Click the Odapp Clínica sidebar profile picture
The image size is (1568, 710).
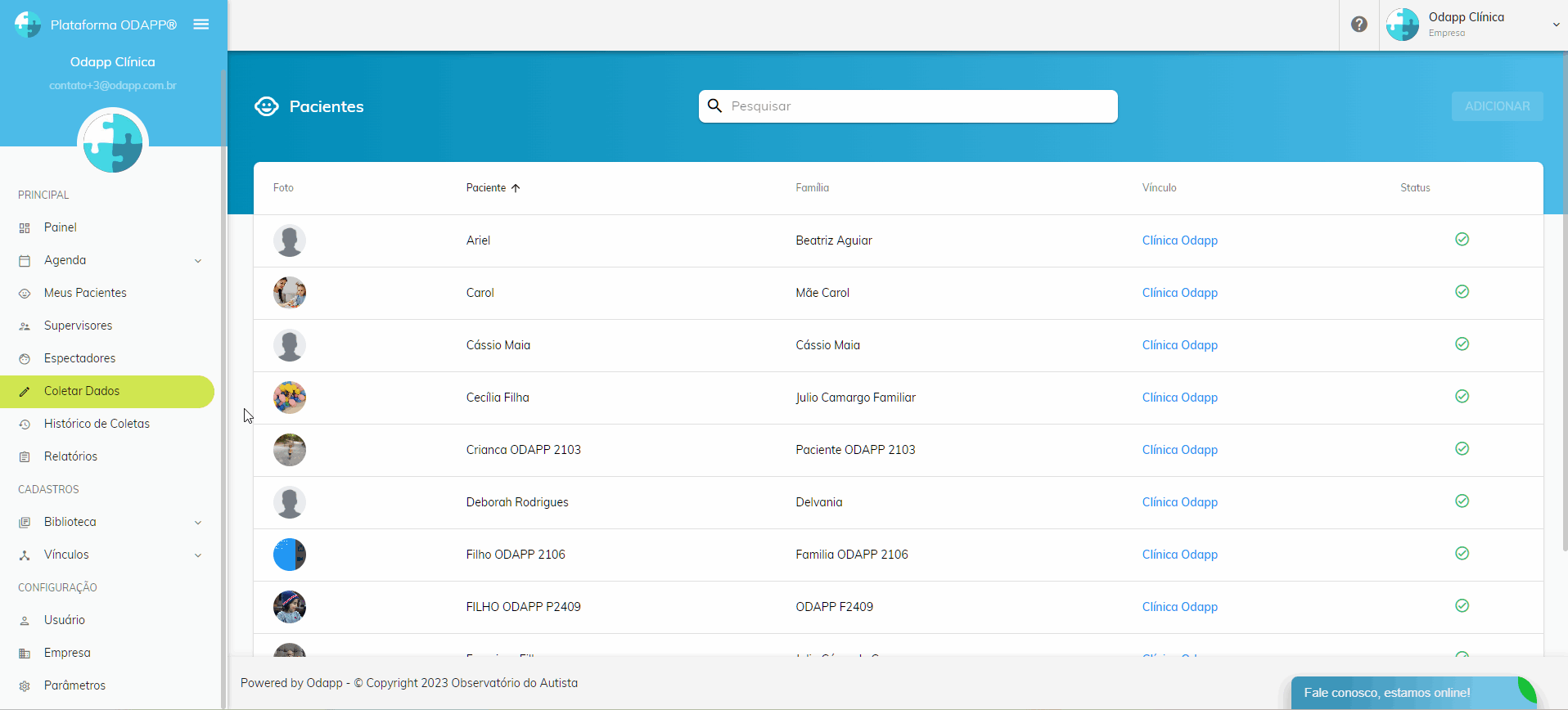pyautogui.click(x=113, y=143)
